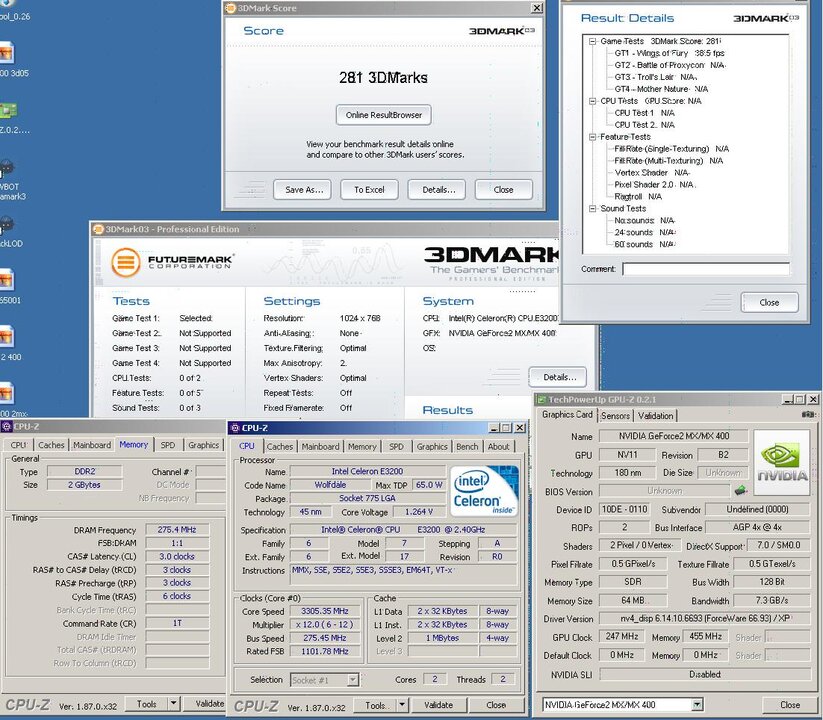Click the Memory Size value 64 MB
The height and width of the screenshot is (720, 823).
coord(633,600)
